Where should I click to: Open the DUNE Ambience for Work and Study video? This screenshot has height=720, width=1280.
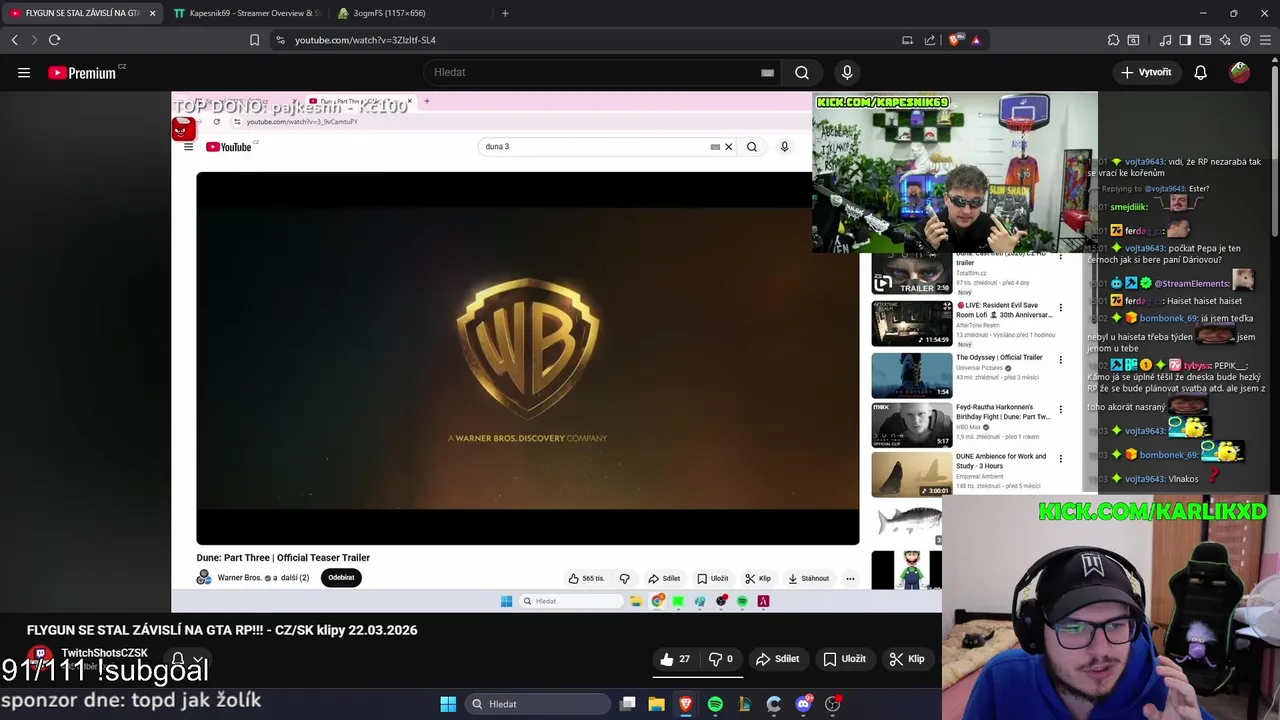click(x=911, y=474)
